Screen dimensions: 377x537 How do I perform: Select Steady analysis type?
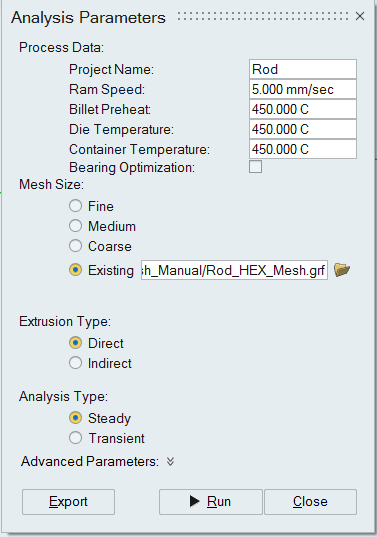(x=75, y=418)
